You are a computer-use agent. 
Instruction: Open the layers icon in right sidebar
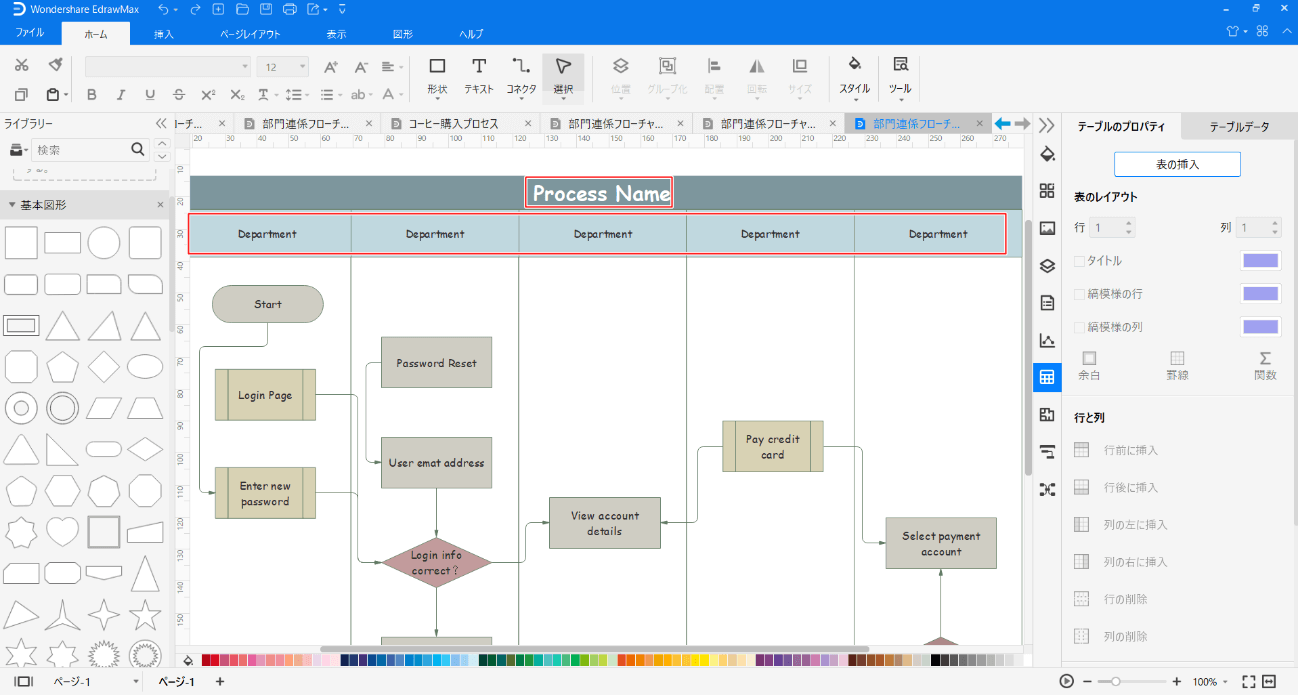pyautogui.click(x=1047, y=265)
